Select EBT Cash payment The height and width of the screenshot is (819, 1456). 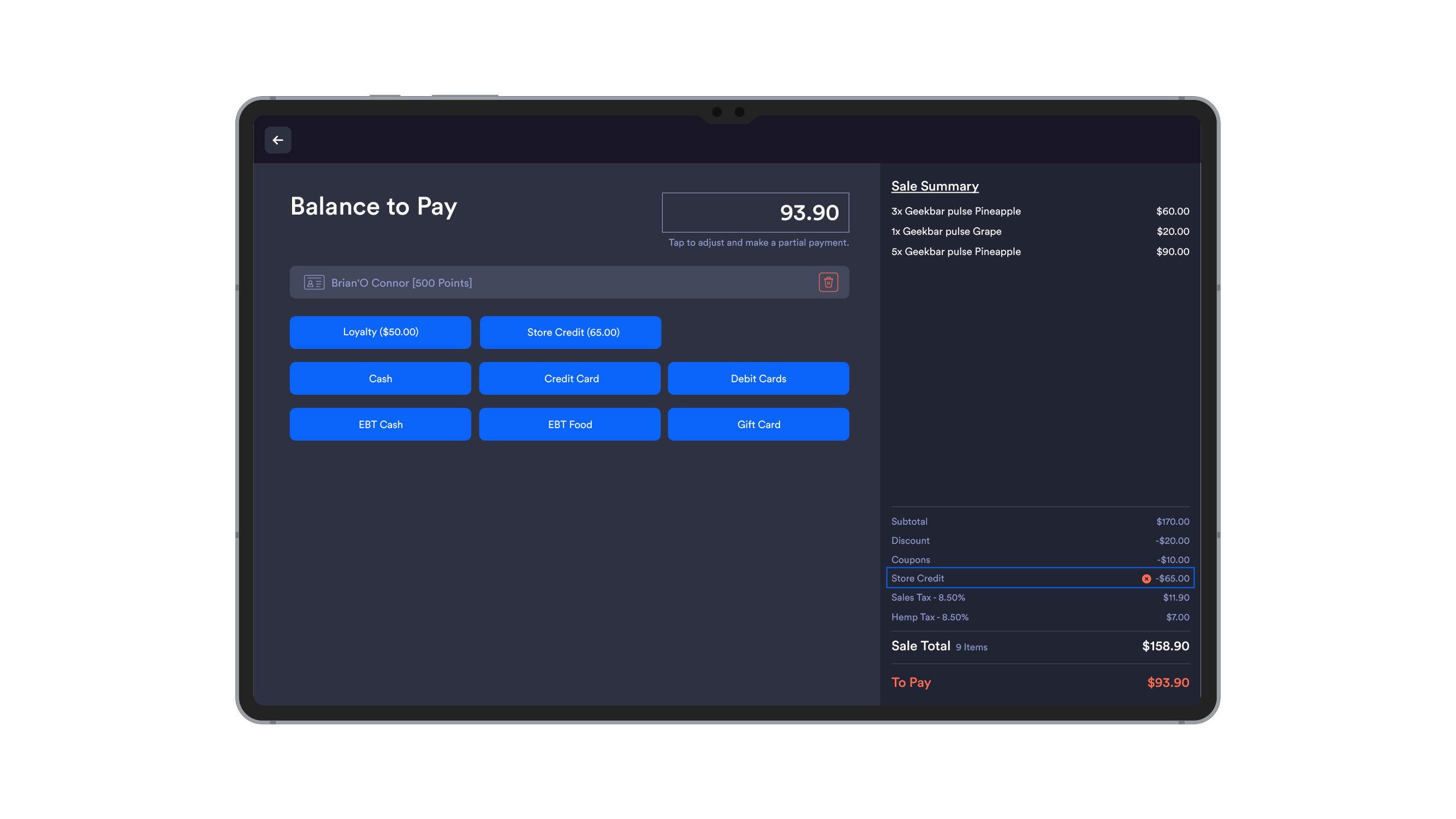(x=380, y=424)
